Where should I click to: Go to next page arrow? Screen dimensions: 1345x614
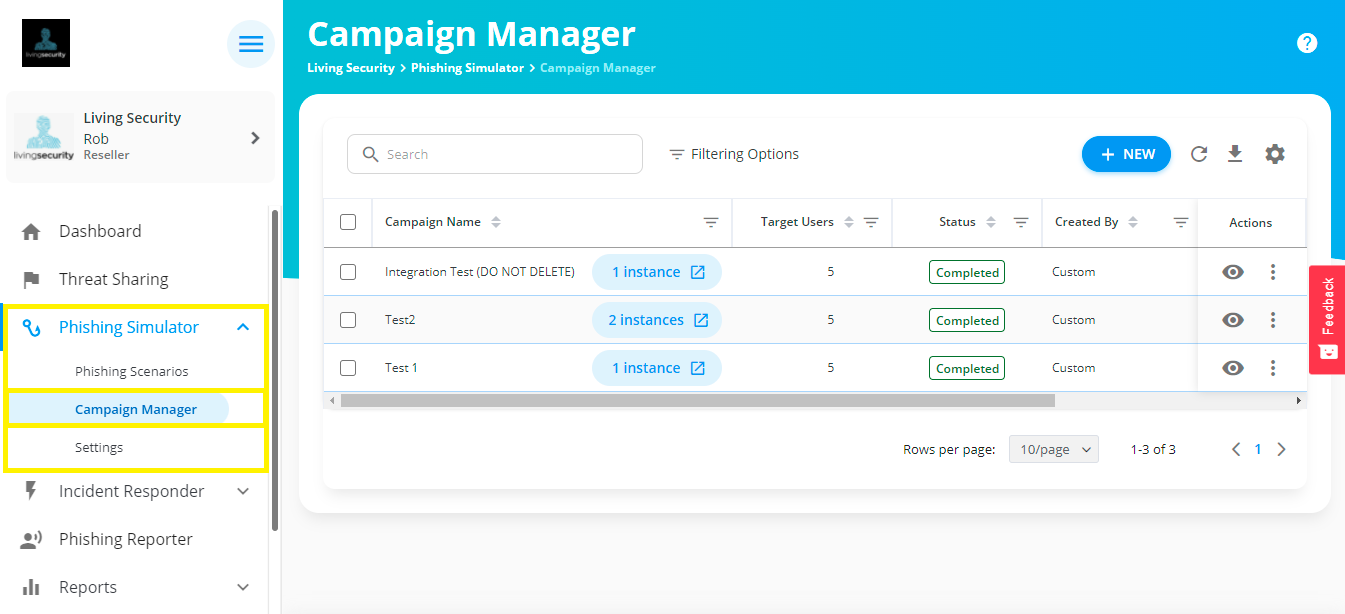click(x=1282, y=450)
